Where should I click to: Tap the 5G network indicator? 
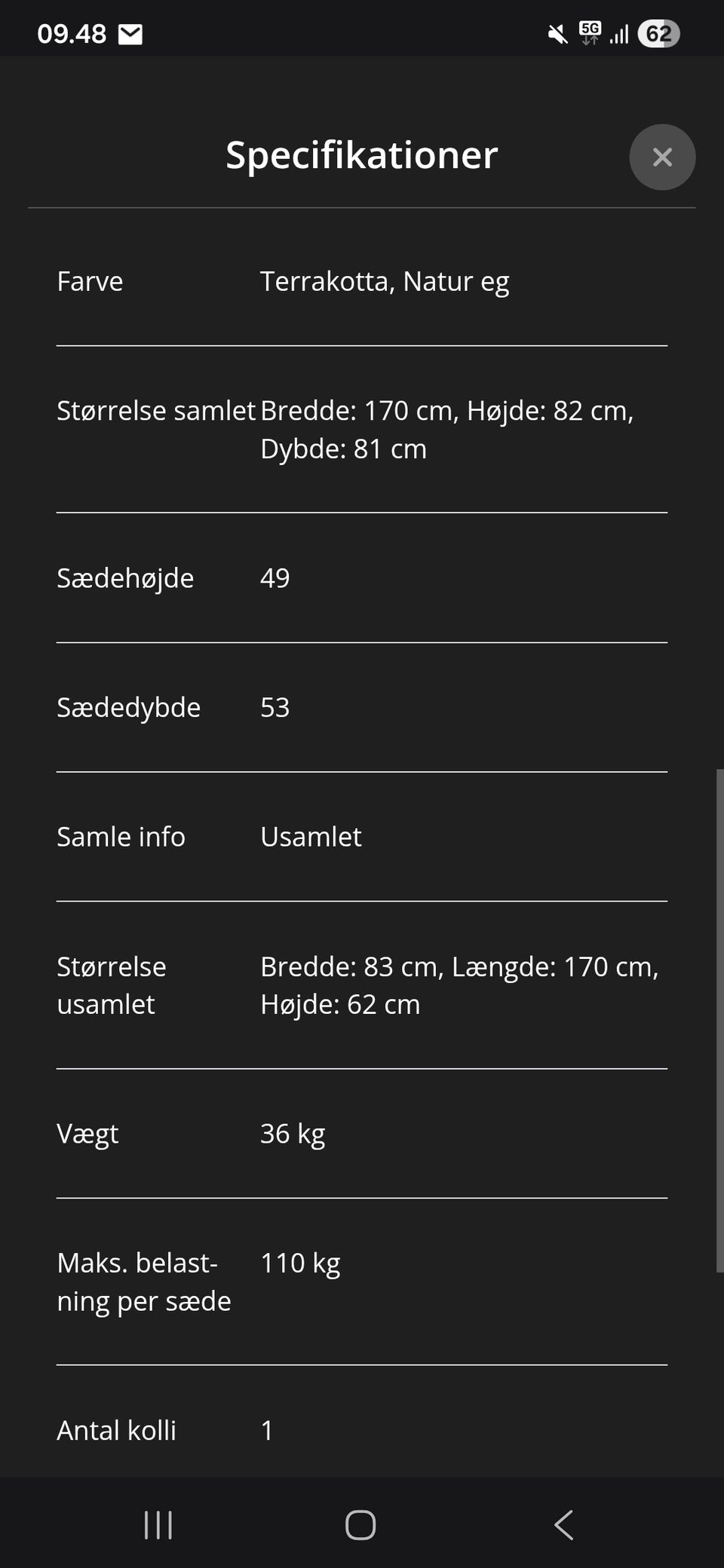590,33
